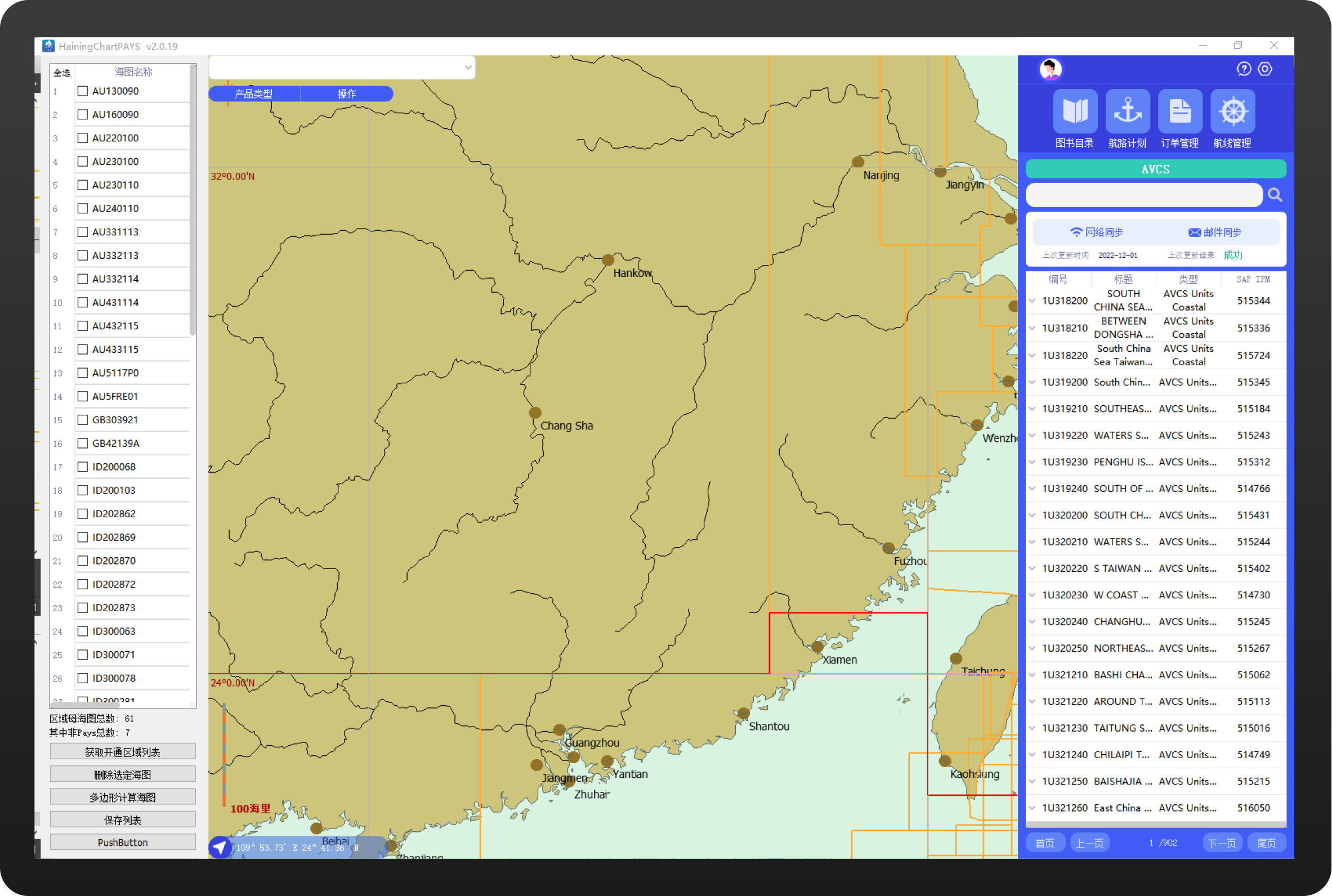
Task: Open the 订单管理 document icon
Action: [1179, 111]
